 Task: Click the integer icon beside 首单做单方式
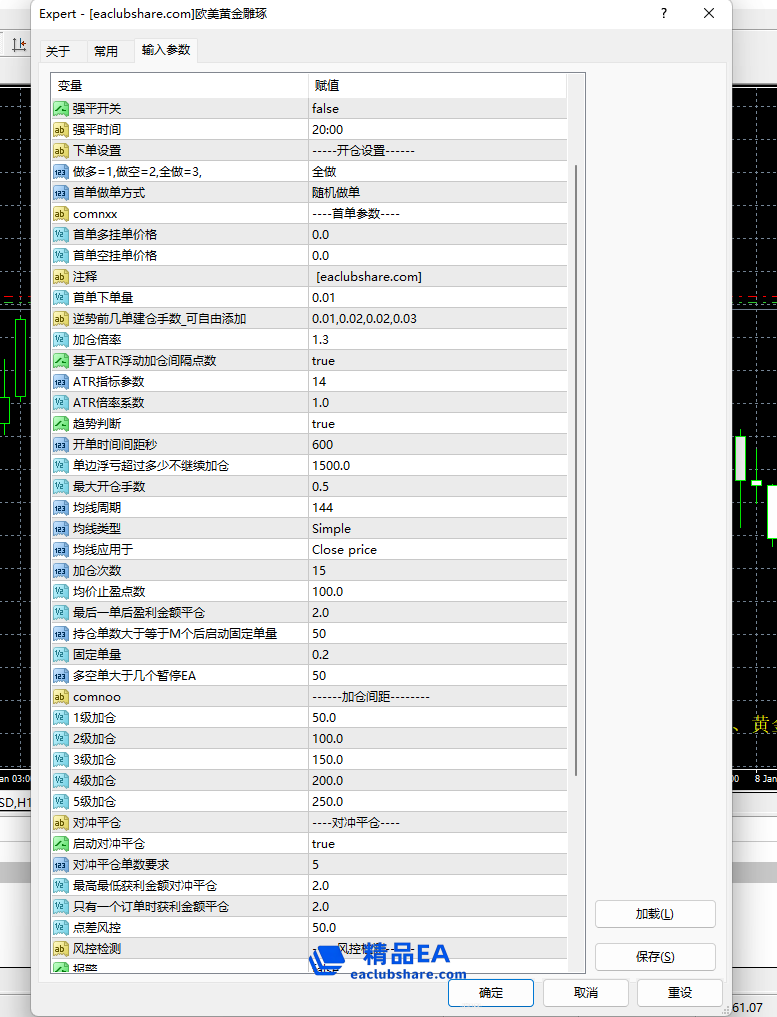point(60,193)
